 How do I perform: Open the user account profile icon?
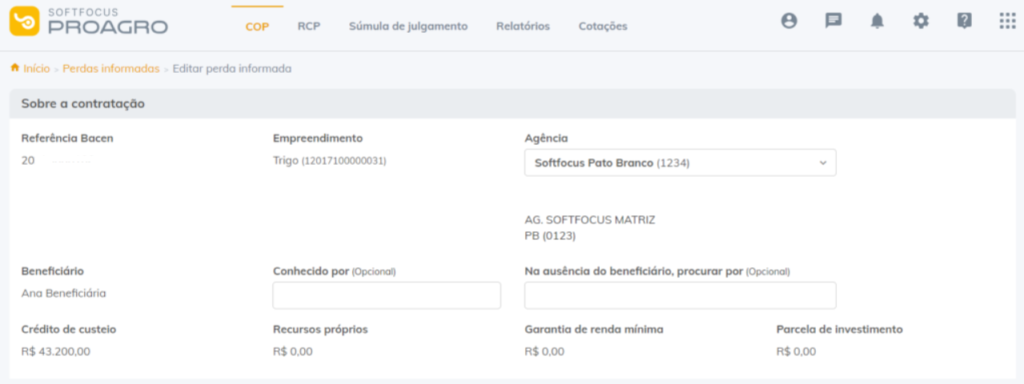[x=789, y=21]
